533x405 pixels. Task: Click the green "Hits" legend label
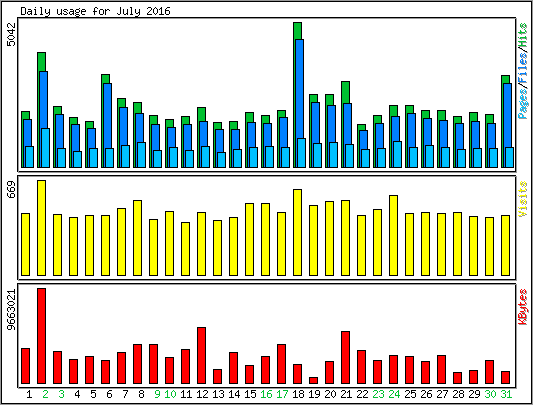click(x=523, y=35)
